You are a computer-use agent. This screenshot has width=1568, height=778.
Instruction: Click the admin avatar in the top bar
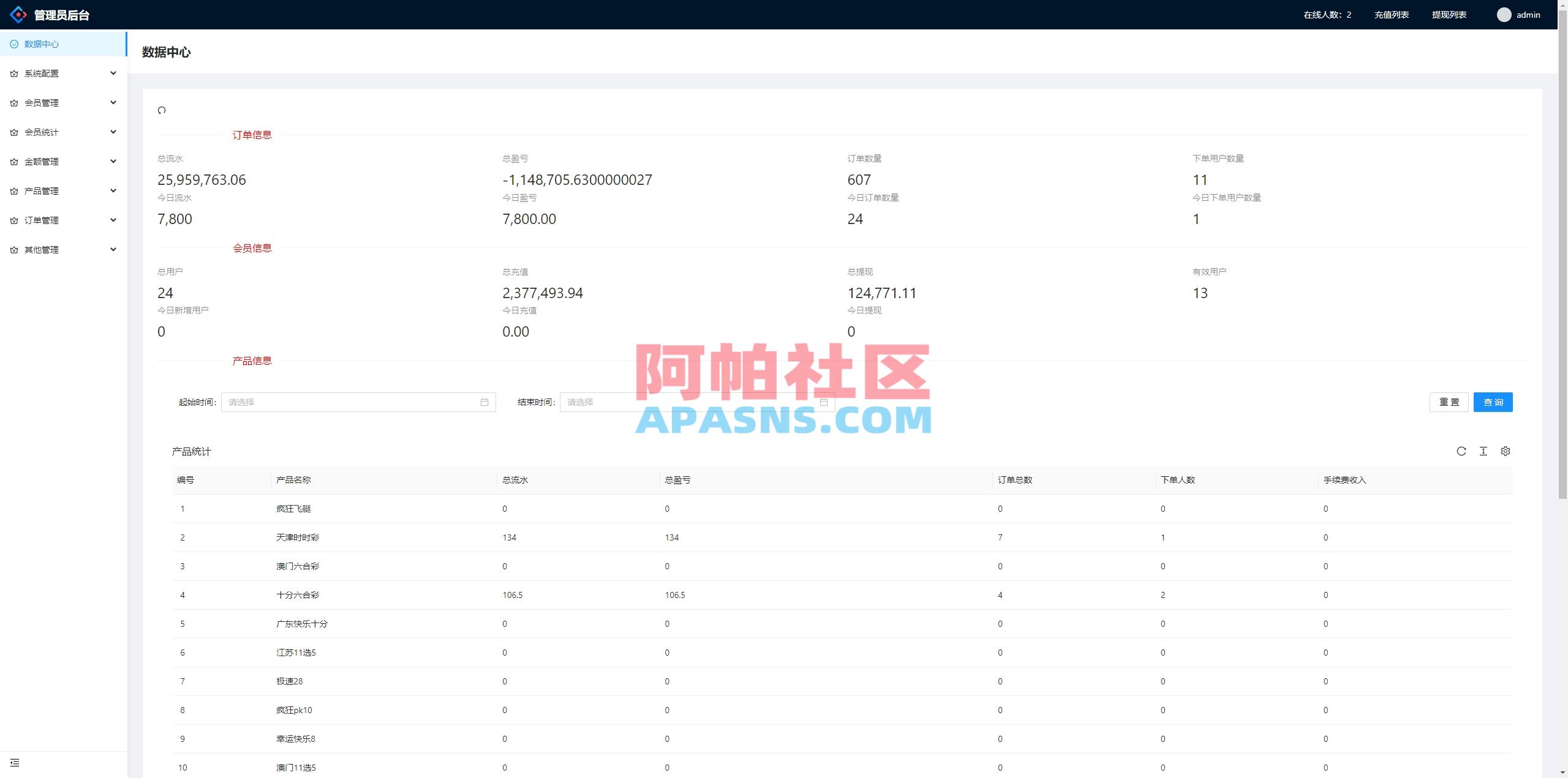[1504, 14]
